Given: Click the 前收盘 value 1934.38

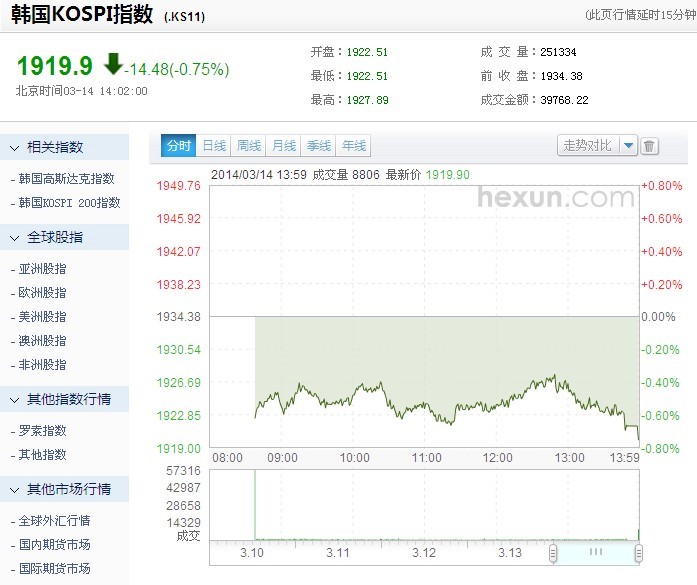Looking at the screenshot, I should pyautogui.click(x=561, y=76).
